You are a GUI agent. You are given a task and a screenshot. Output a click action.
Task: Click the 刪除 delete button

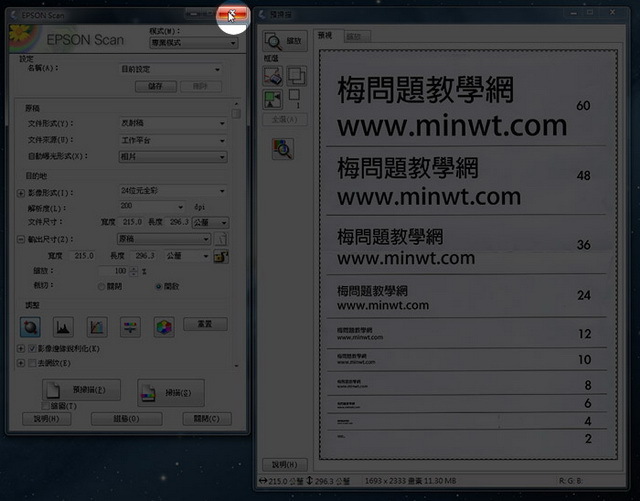tap(201, 86)
